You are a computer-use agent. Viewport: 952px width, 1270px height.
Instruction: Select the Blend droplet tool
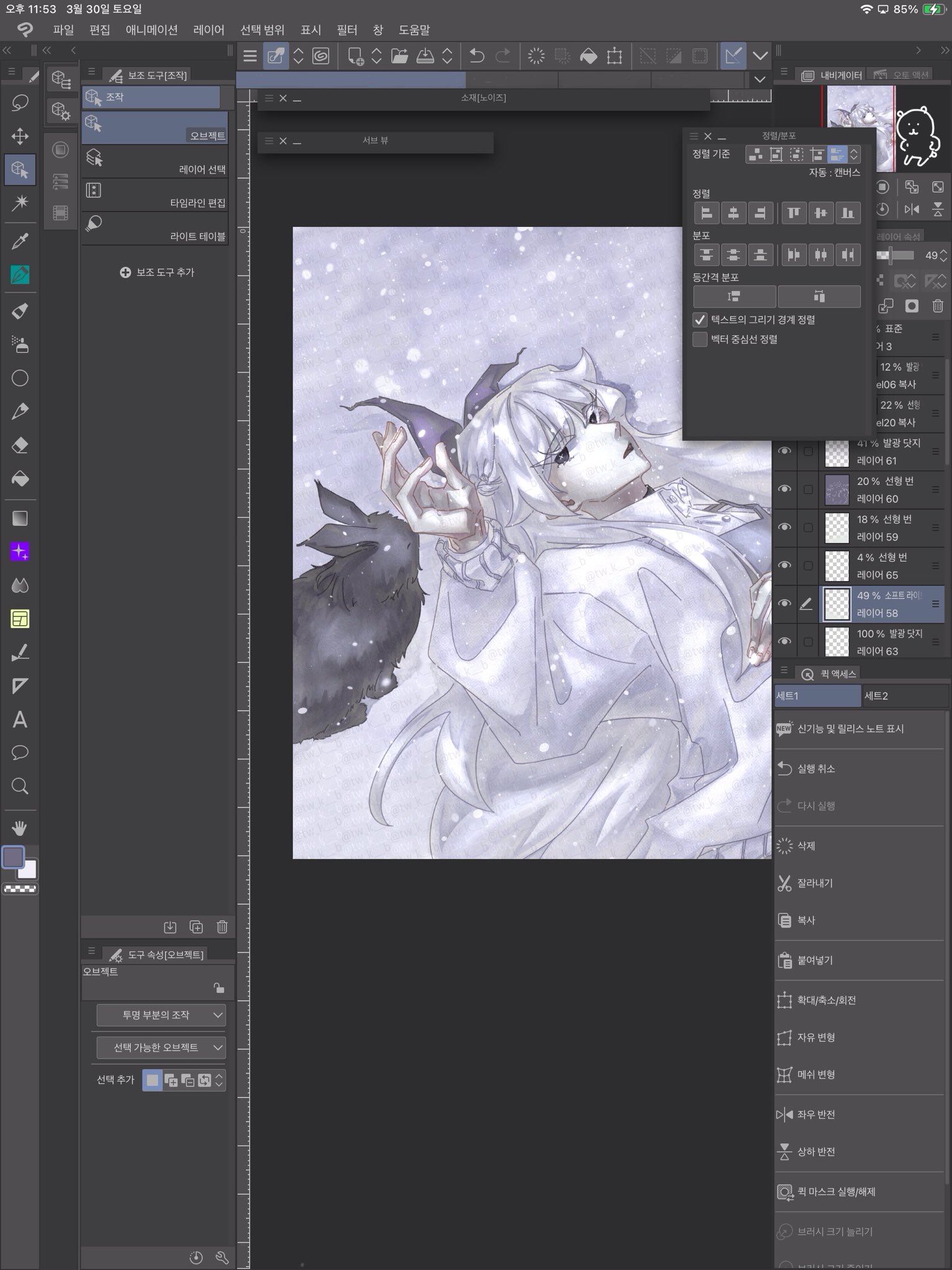coord(20,585)
